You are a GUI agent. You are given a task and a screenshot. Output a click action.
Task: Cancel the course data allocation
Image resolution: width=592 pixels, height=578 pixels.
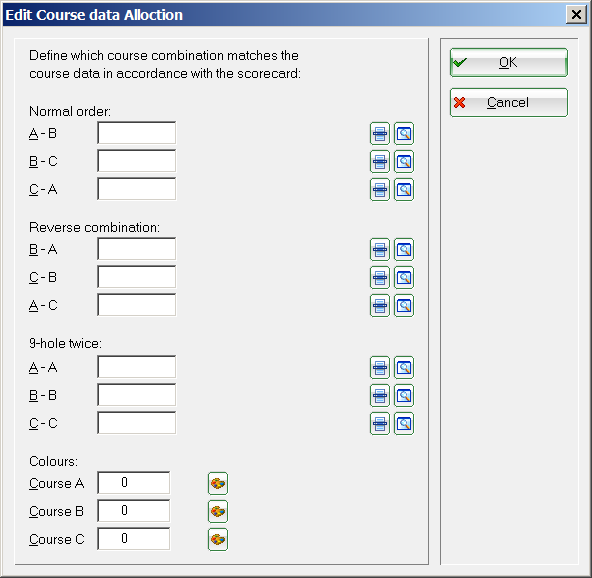509,102
